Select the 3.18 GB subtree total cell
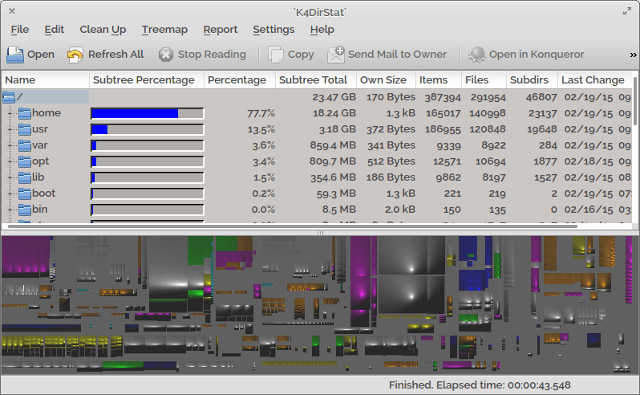640x395 pixels. point(337,129)
